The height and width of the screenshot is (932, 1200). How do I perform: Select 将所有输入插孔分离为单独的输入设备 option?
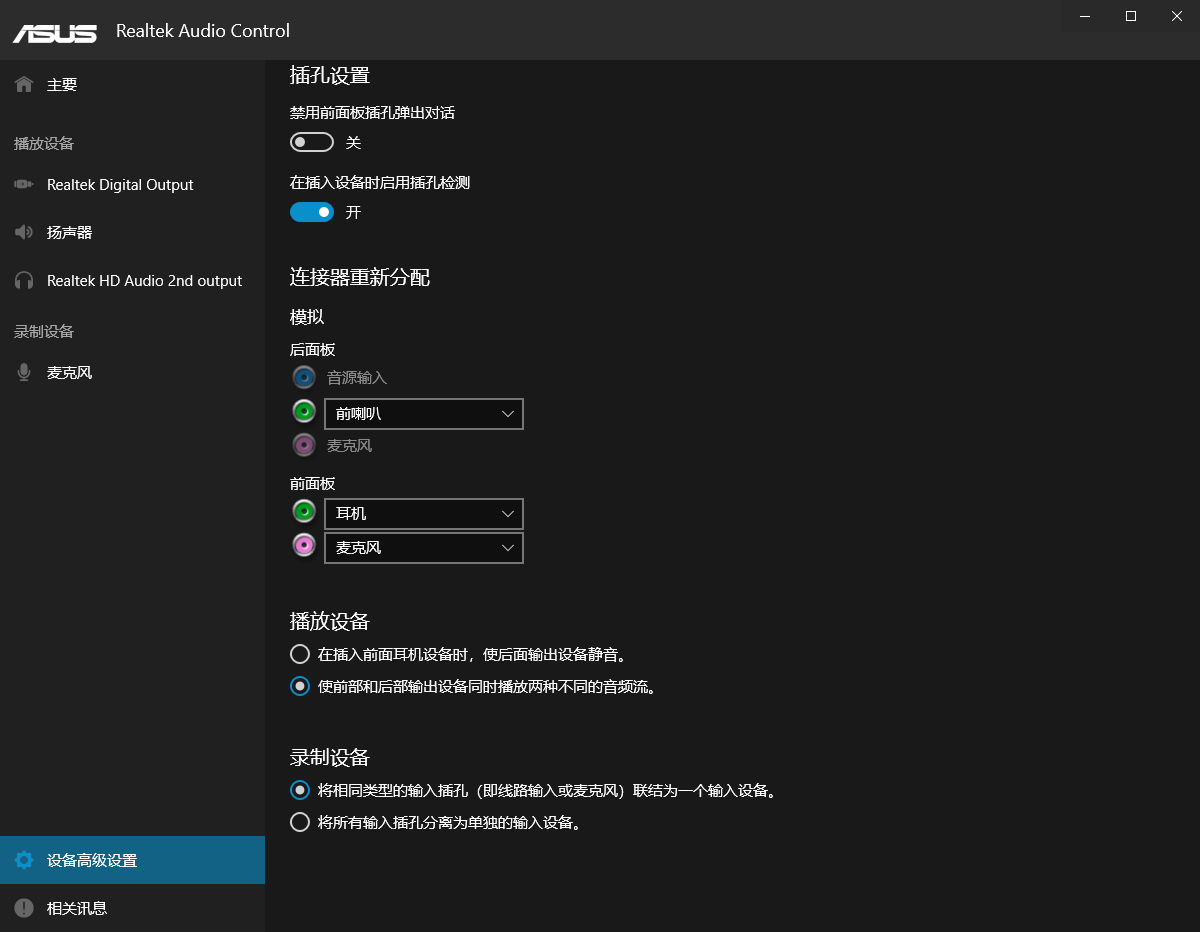tap(299, 822)
